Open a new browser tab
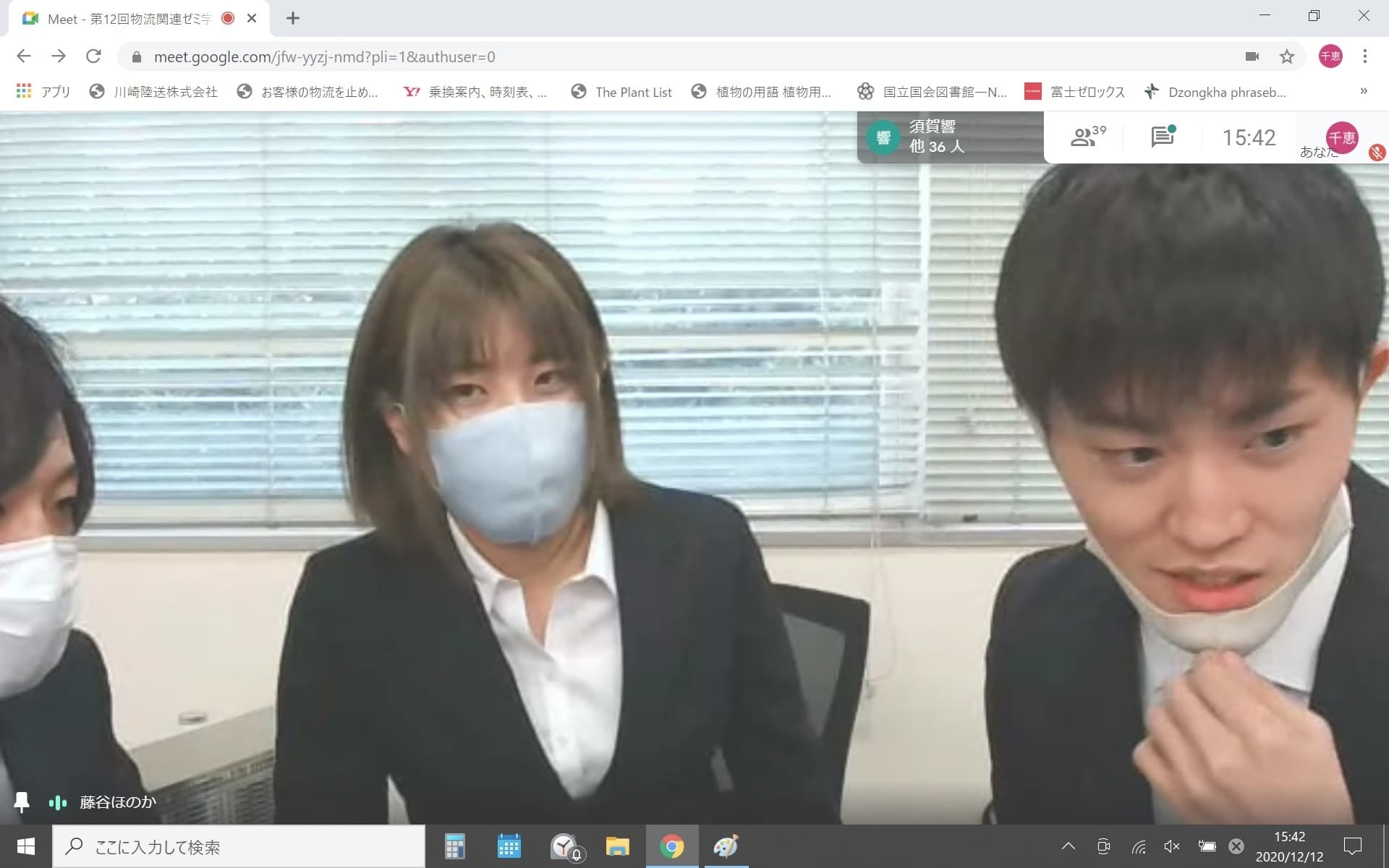1389x868 pixels. 292,19
